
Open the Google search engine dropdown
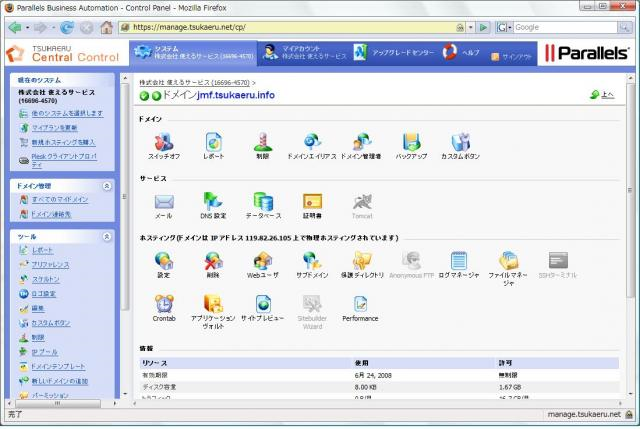pyautogui.click(x=510, y=27)
